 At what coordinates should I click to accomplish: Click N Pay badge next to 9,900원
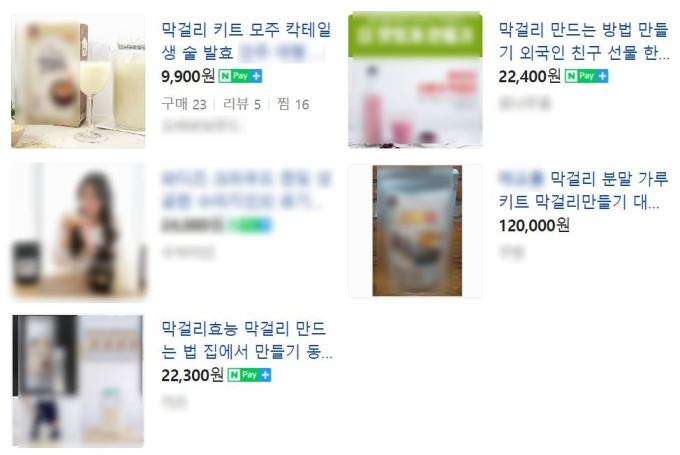click(240, 76)
